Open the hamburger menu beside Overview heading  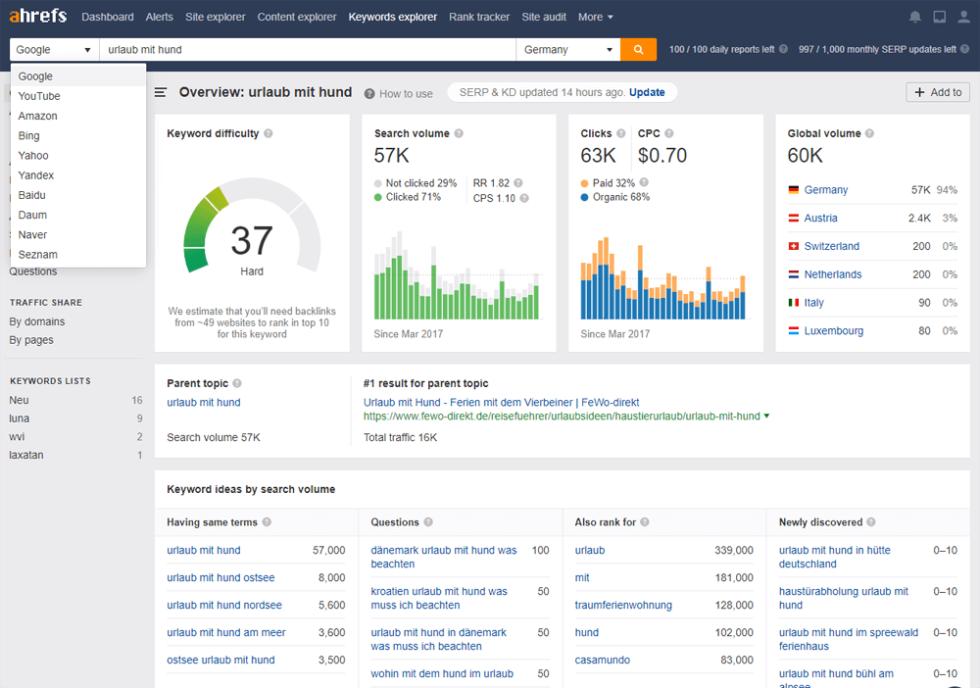tap(160, 92)
